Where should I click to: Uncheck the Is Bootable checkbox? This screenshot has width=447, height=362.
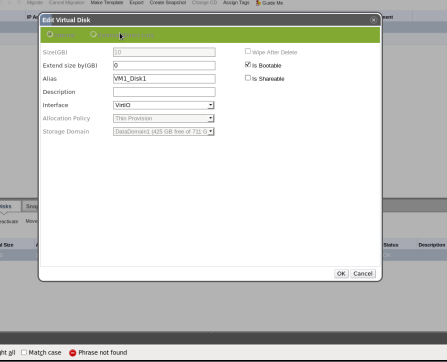point(248,65)
